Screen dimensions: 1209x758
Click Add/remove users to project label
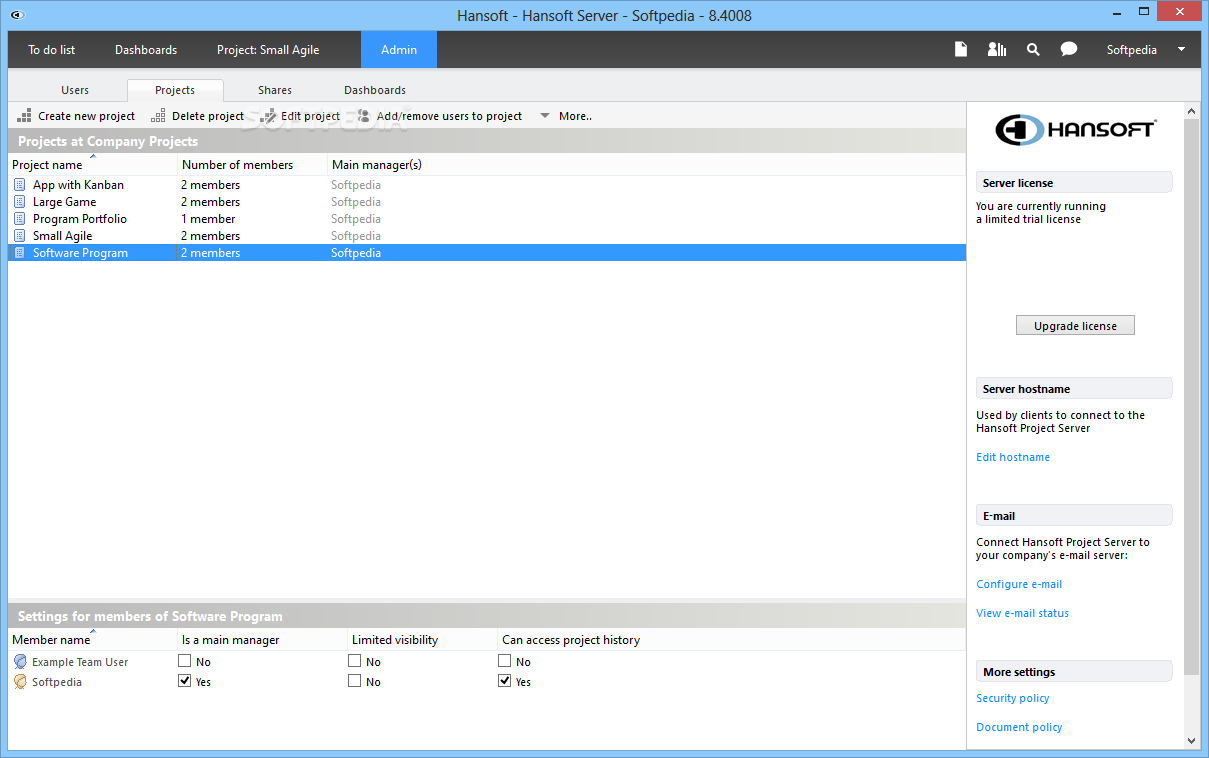[x=449, y=116]
